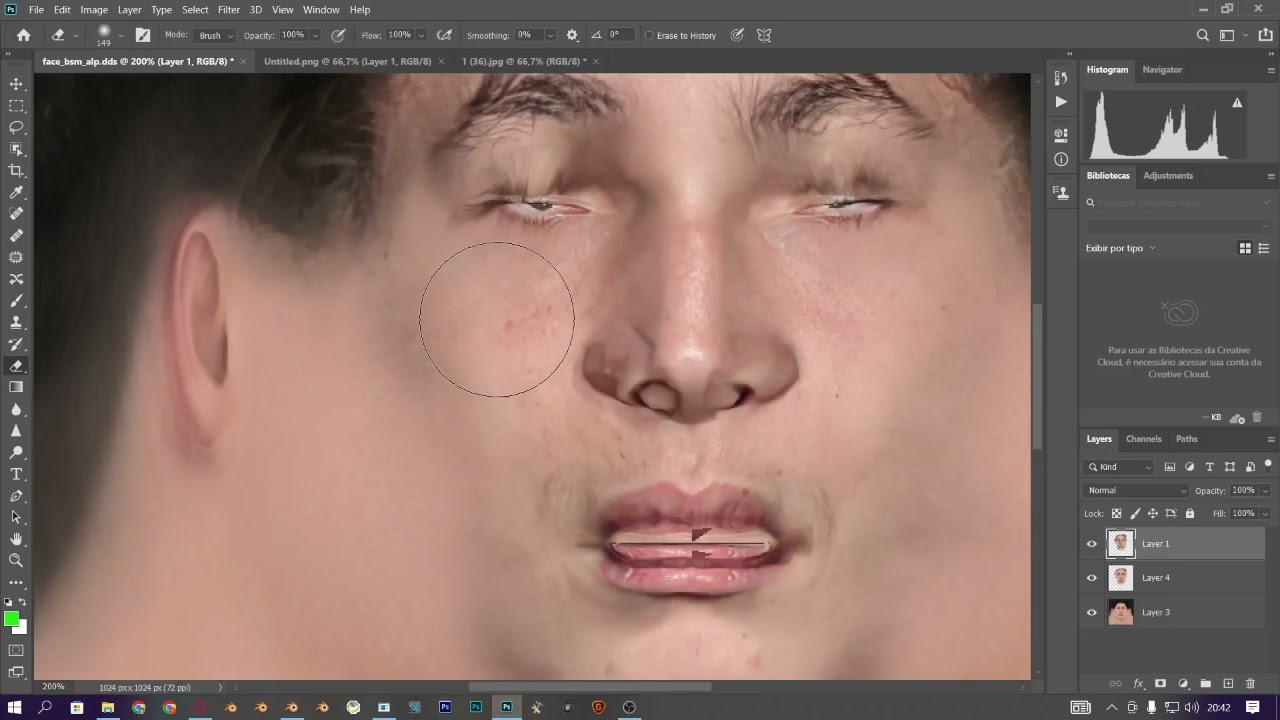Open brush preset picker dropdown
This screenshot has height=720, width=1280.
pos(121,35)
